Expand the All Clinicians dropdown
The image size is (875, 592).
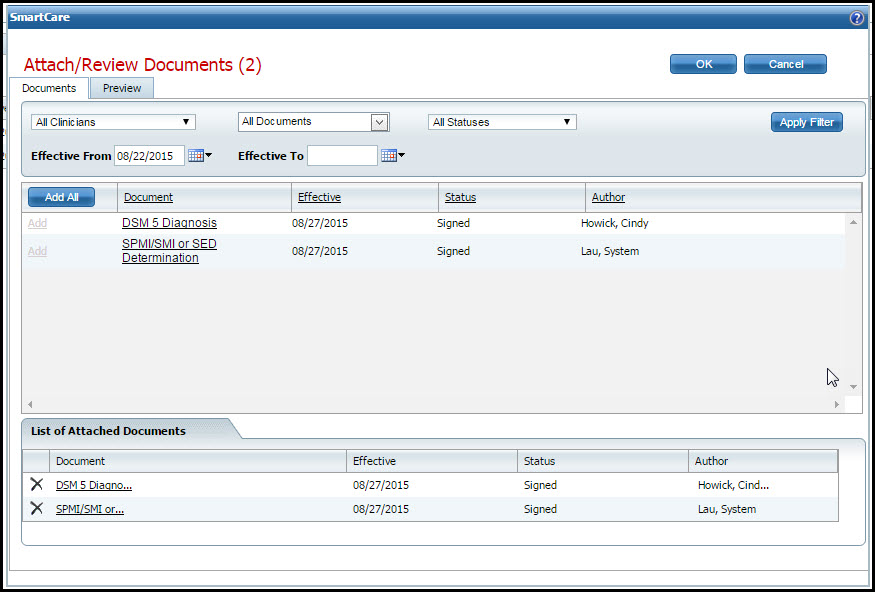coord(113,122)
